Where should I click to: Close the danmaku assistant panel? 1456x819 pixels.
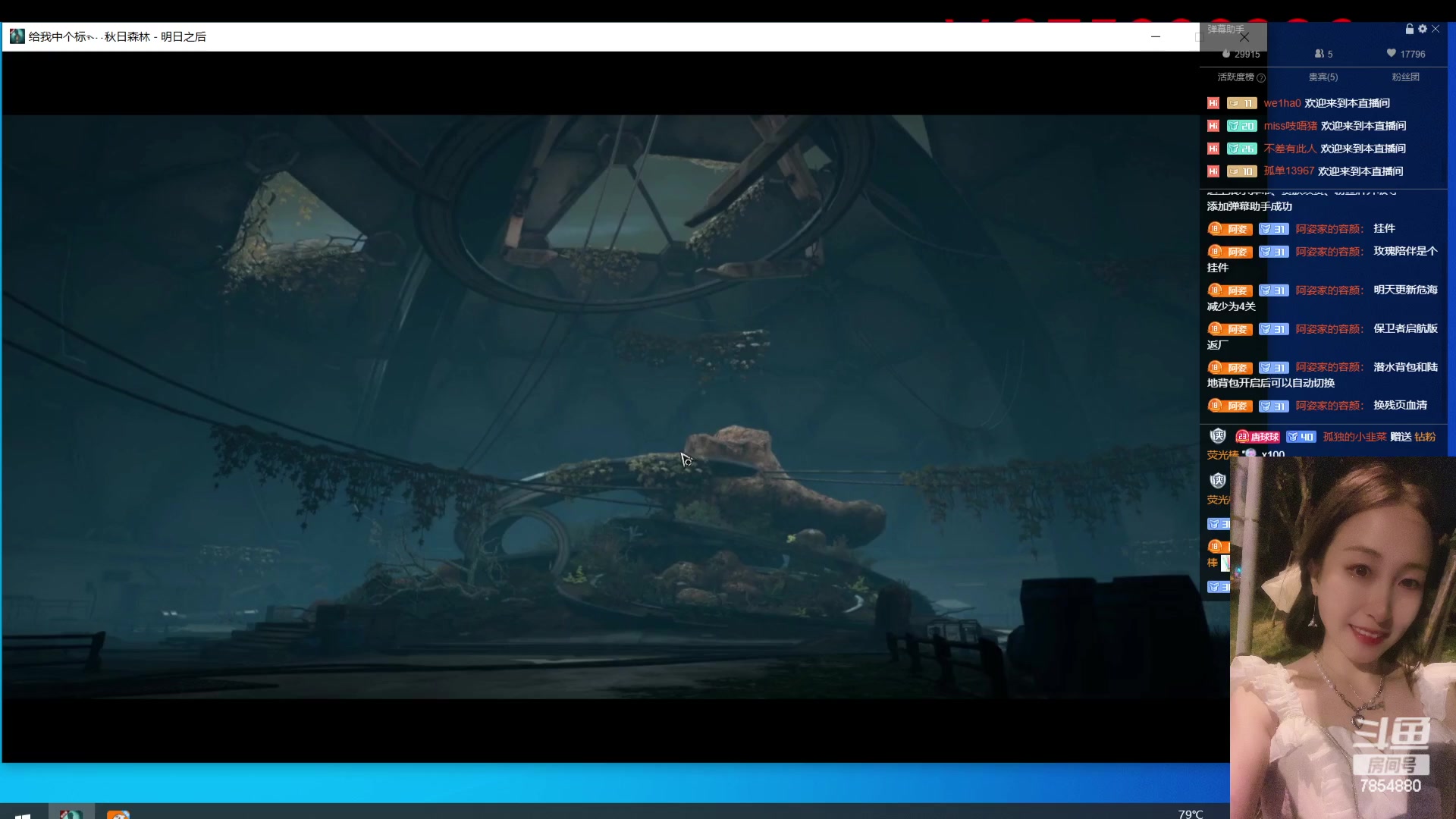(1436, 29)
